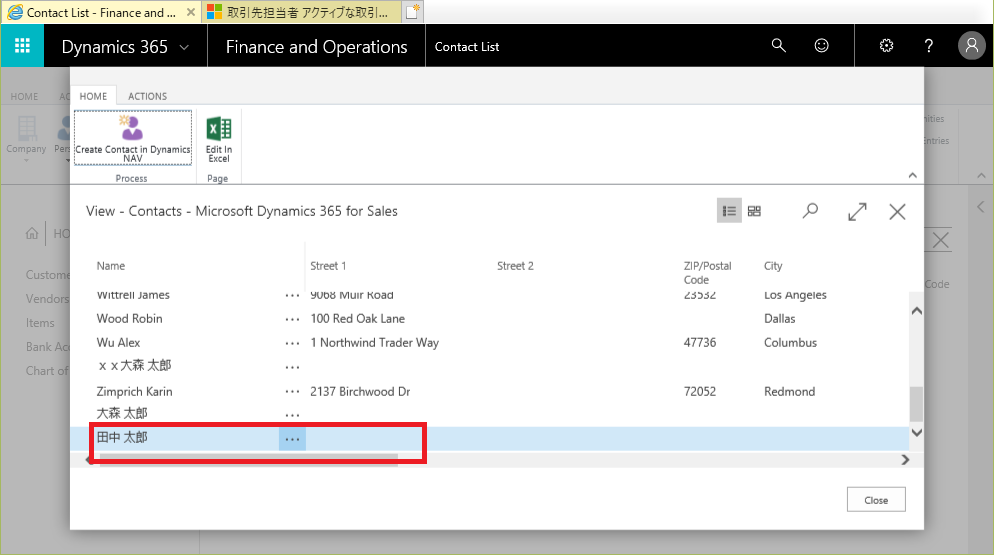Switch to list view layout
Image resolution: width=994 pixels, height=555 pixels.
729,211
